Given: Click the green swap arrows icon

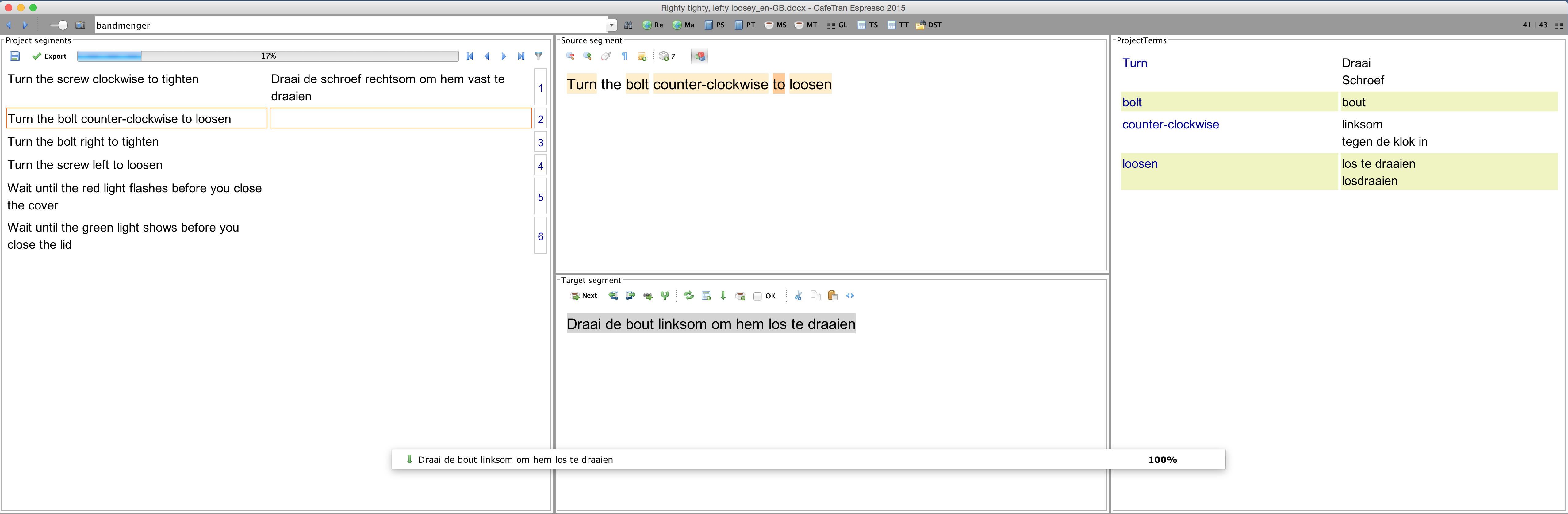Looking at the screenshot, I should [688, 296].
